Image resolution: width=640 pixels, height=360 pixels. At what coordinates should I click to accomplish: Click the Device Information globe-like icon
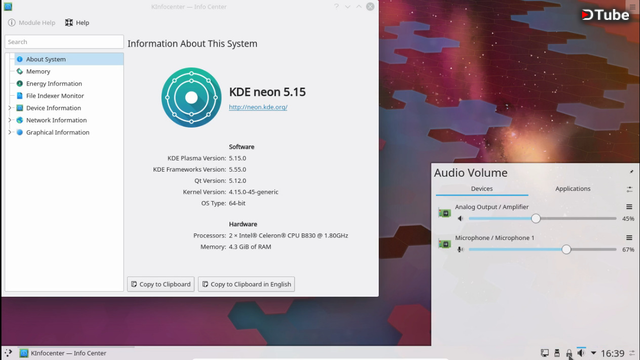pos(20,108)
